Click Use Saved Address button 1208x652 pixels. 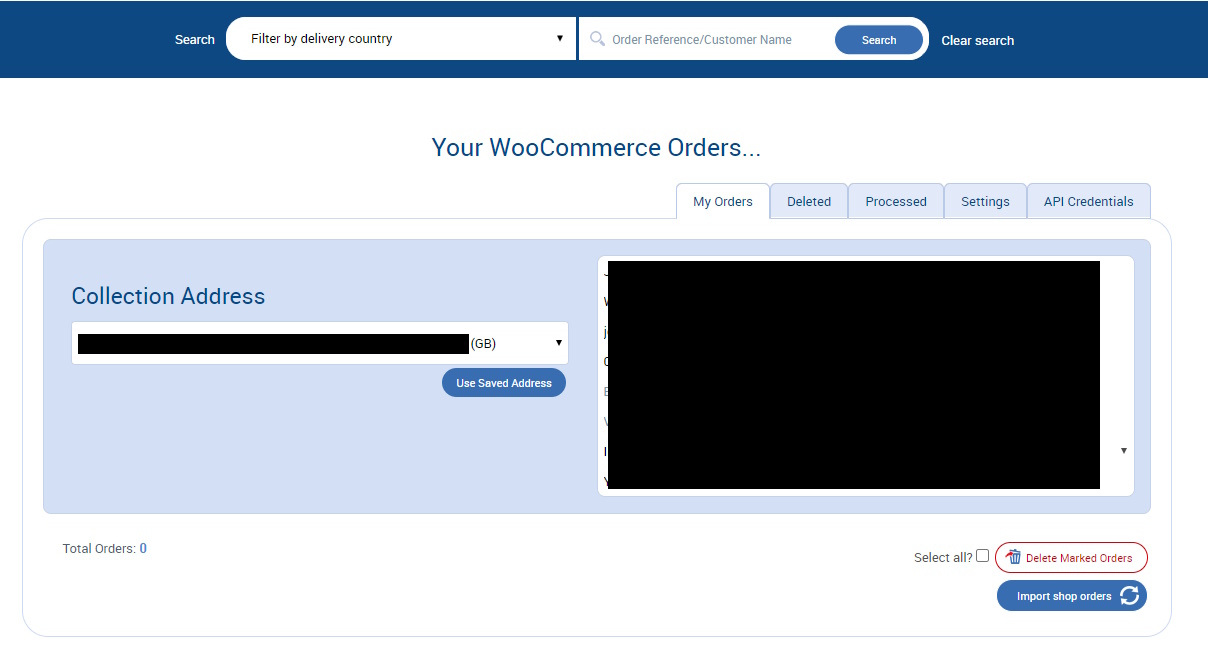(x=504, y=383)
